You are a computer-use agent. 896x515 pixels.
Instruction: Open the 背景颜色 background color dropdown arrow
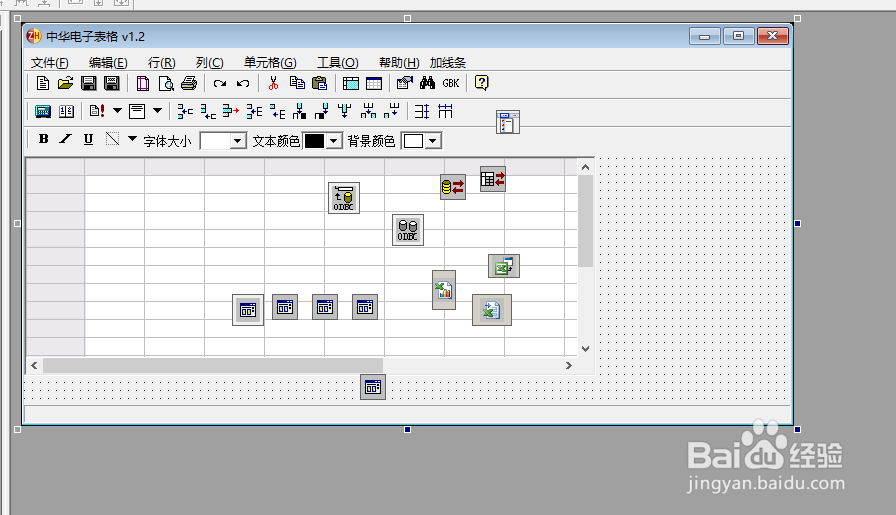point(433,141)
